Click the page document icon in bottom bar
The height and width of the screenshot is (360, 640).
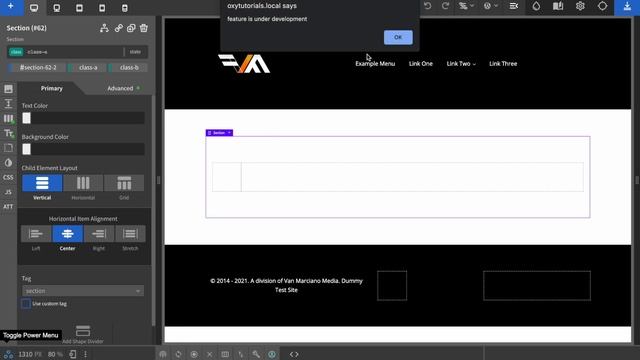(x=73, y=354)
